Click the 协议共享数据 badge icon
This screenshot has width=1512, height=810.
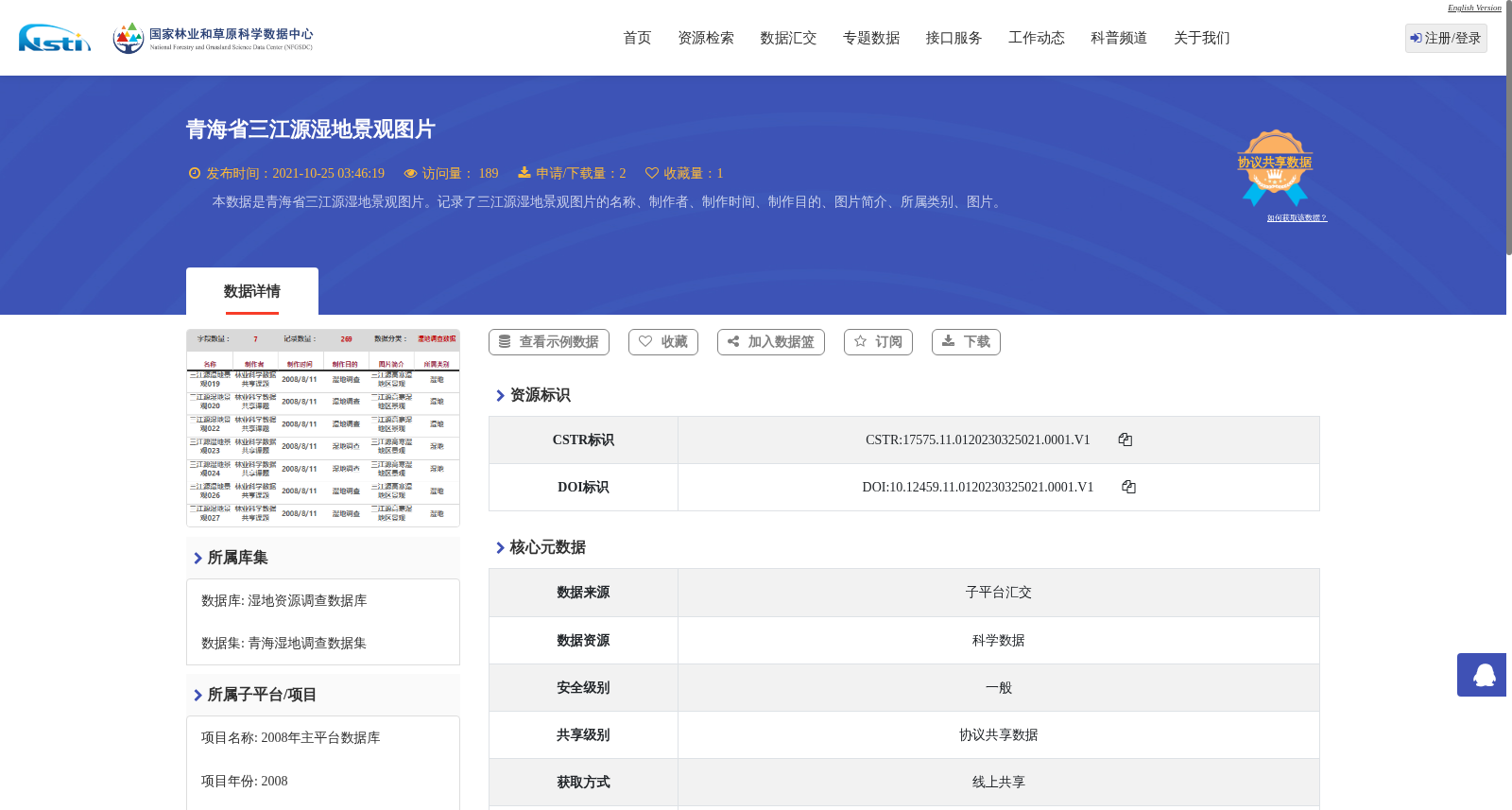[x=1275, y=167]
